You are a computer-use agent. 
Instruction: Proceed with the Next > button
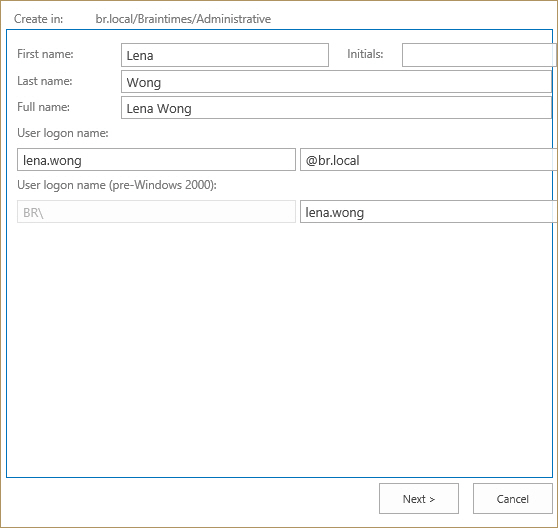pos(418,498)
